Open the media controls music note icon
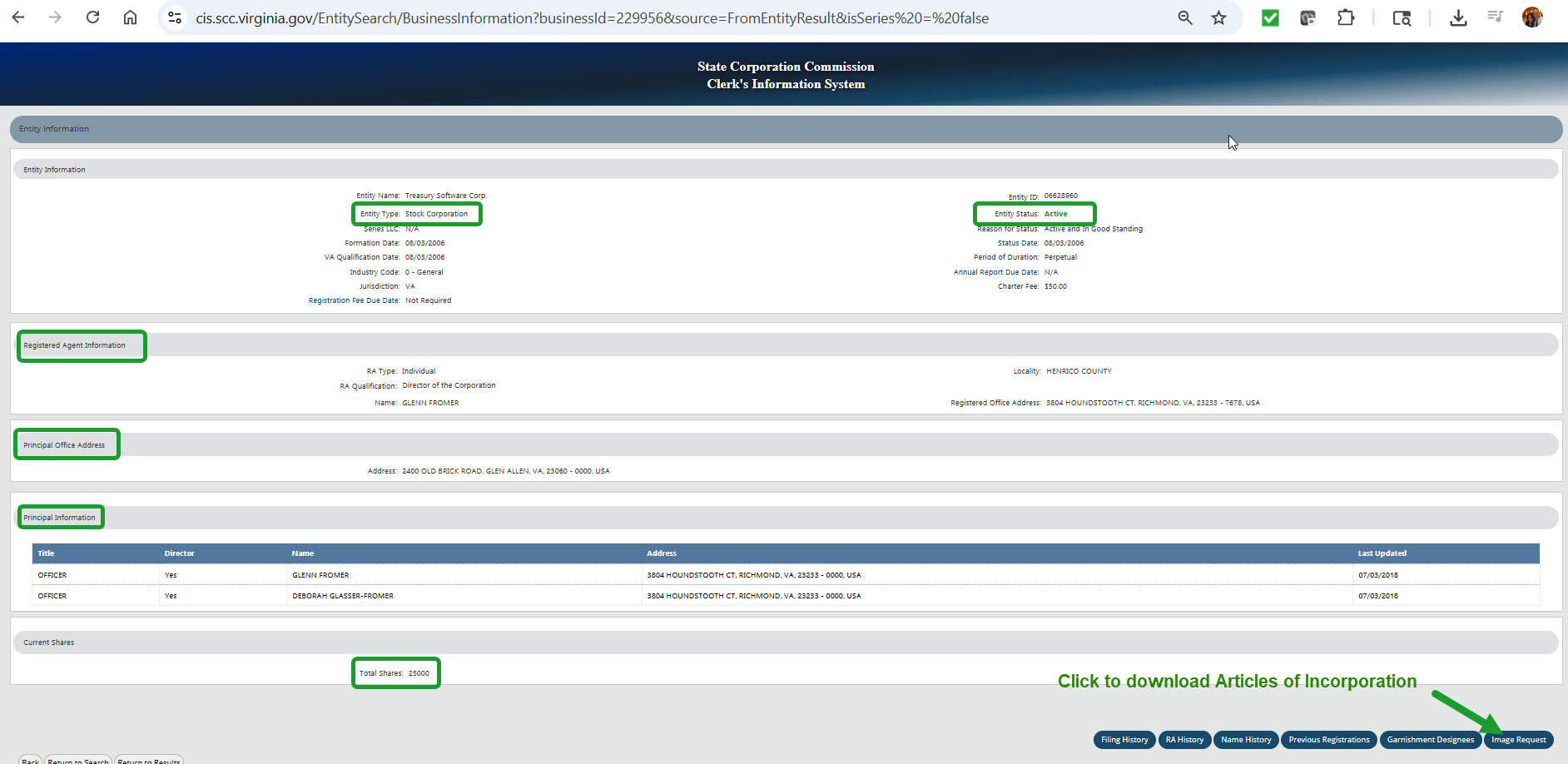 tap(1495, 17)
